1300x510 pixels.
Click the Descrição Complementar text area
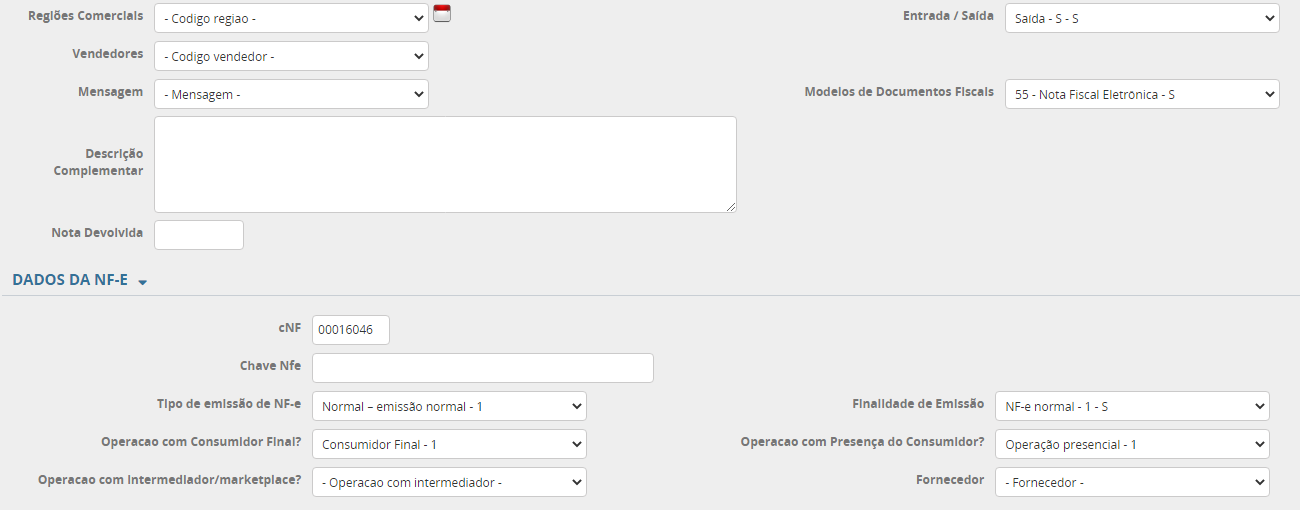445,164
